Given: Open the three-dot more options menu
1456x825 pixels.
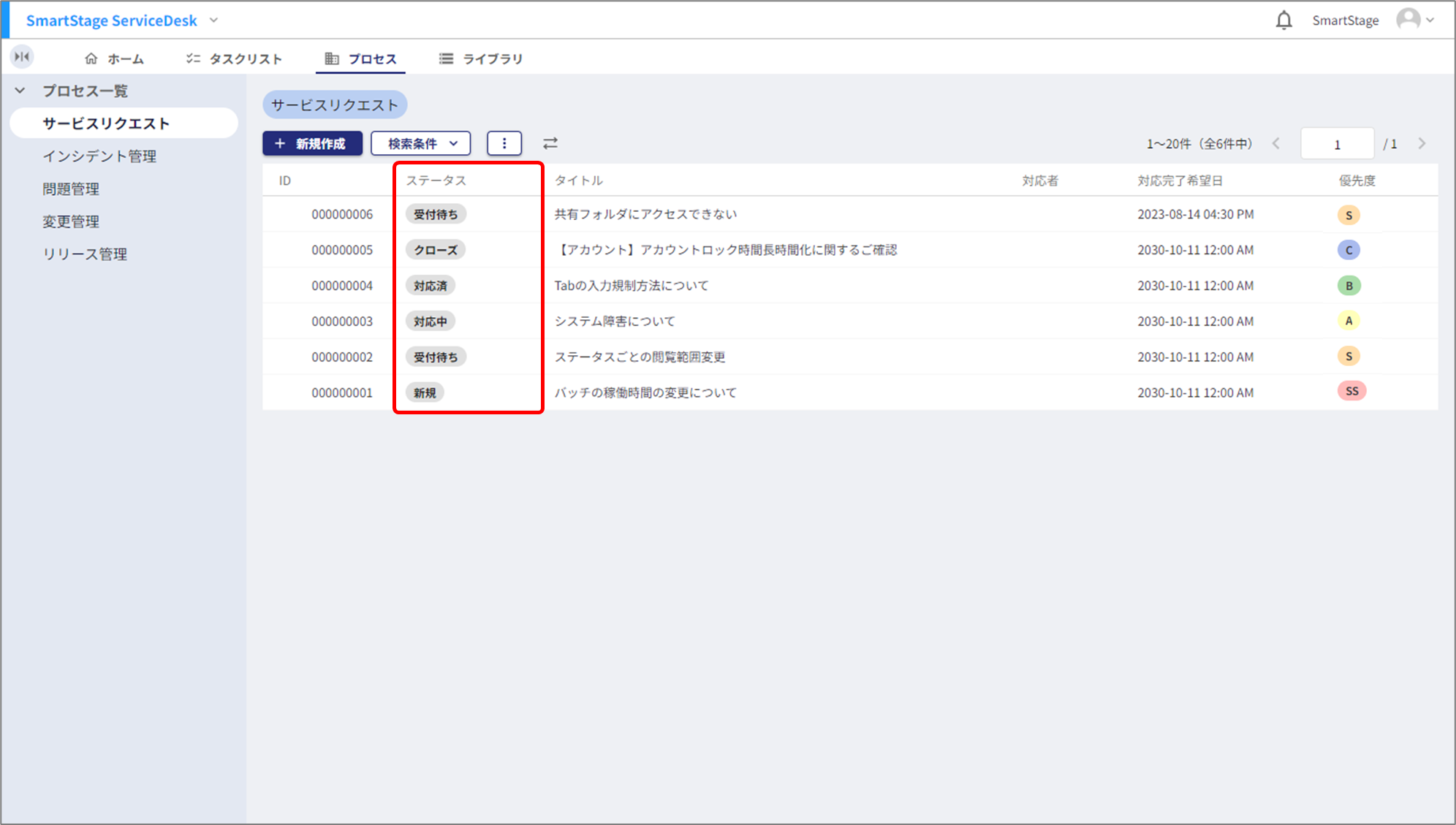Looking at the screenshot, I should [x=504, y=143].
